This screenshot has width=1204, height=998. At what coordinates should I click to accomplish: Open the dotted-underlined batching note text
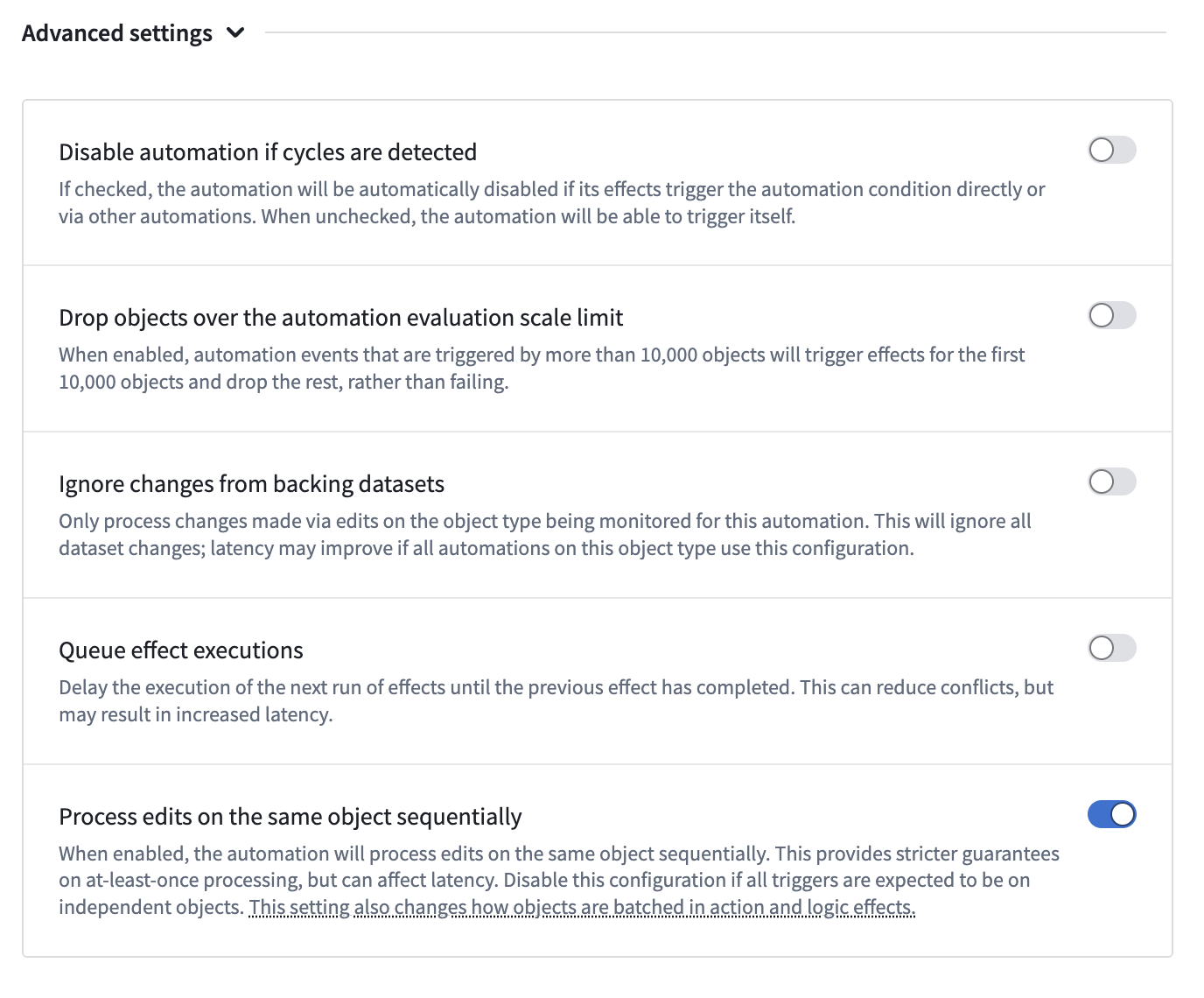[x=582, y=908]
